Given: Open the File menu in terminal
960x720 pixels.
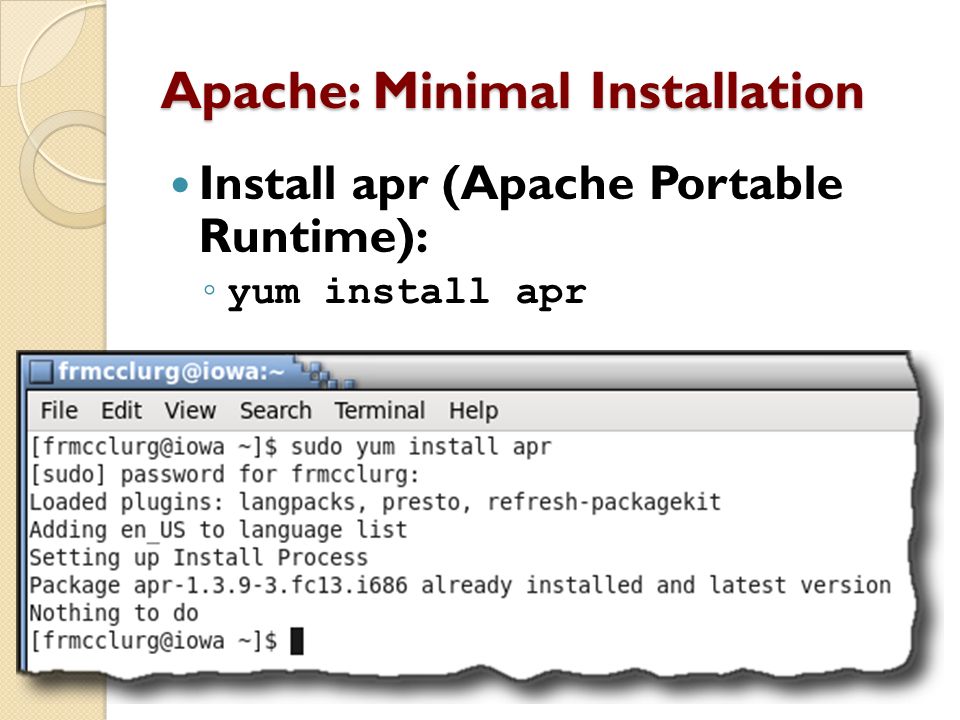Looking at the screenshot, I should coord(59,410).
